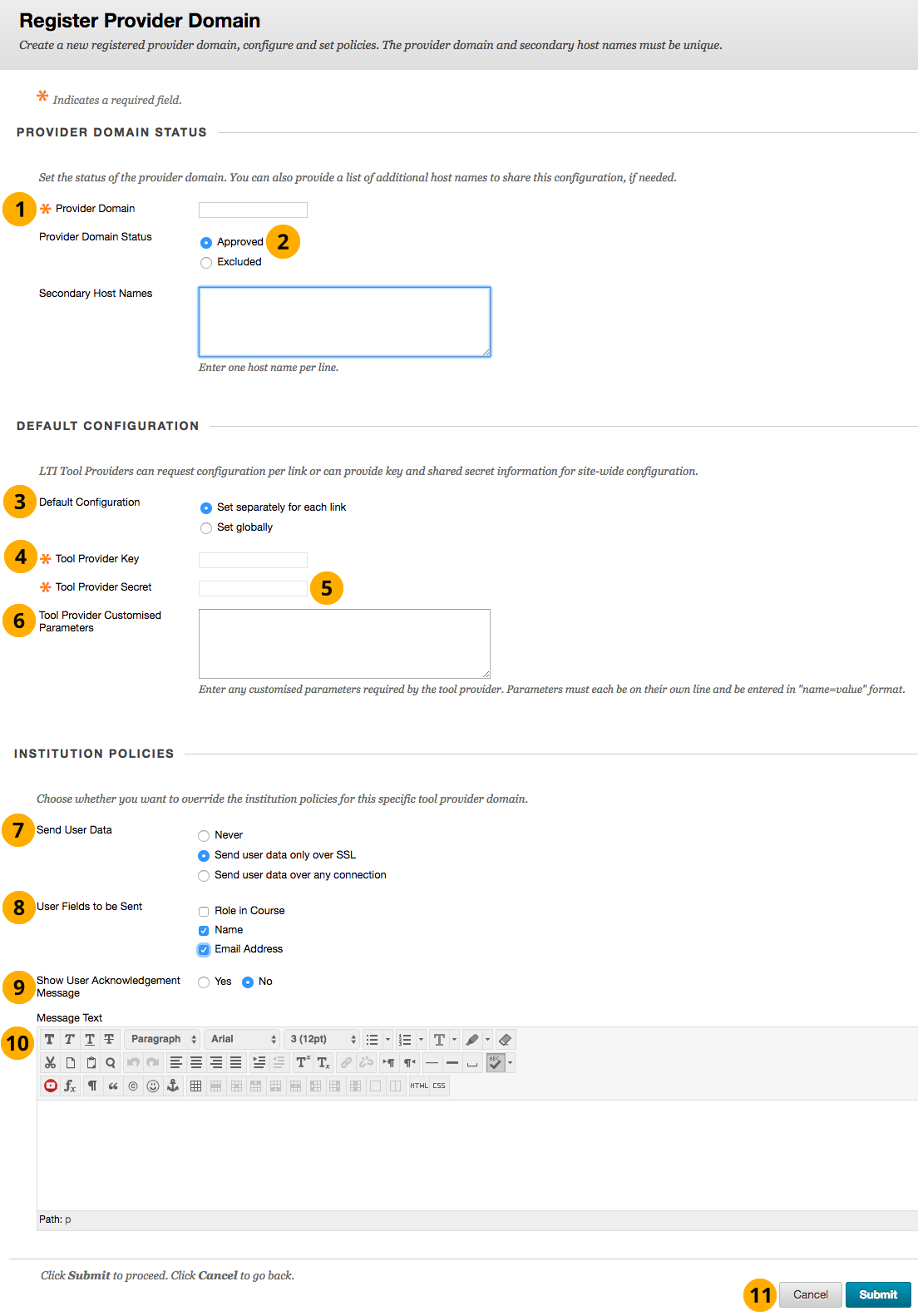Viewport: 918px width, 1316px height.
Task: Open the font size 3 (12pt) dropdown
Action: click(x=322, y=1039)
